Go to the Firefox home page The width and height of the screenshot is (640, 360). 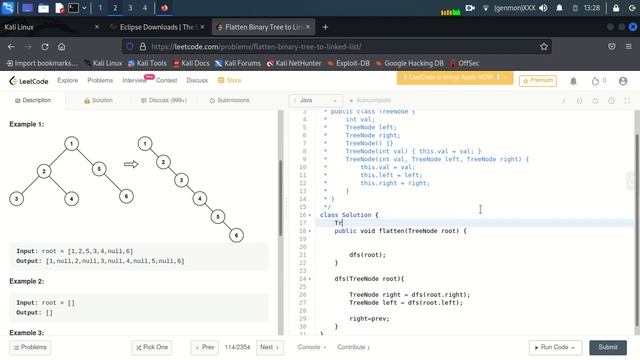(x=61, y=47)
